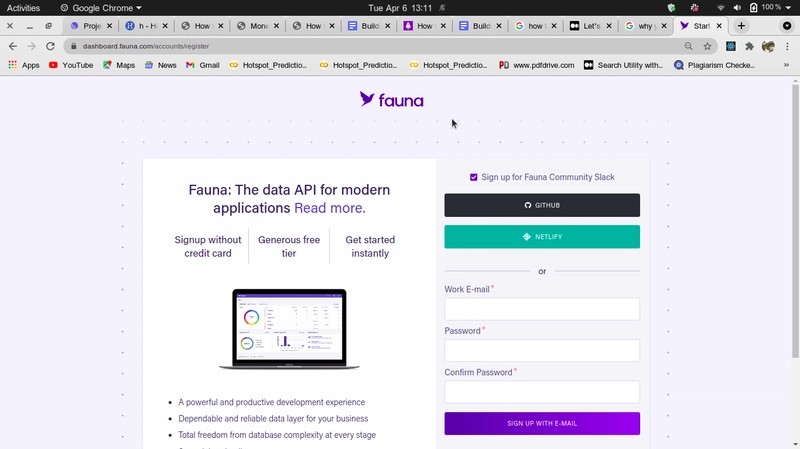Click Sign Up With E-mail button
The image size is (800, 449).
coord(542,423)
